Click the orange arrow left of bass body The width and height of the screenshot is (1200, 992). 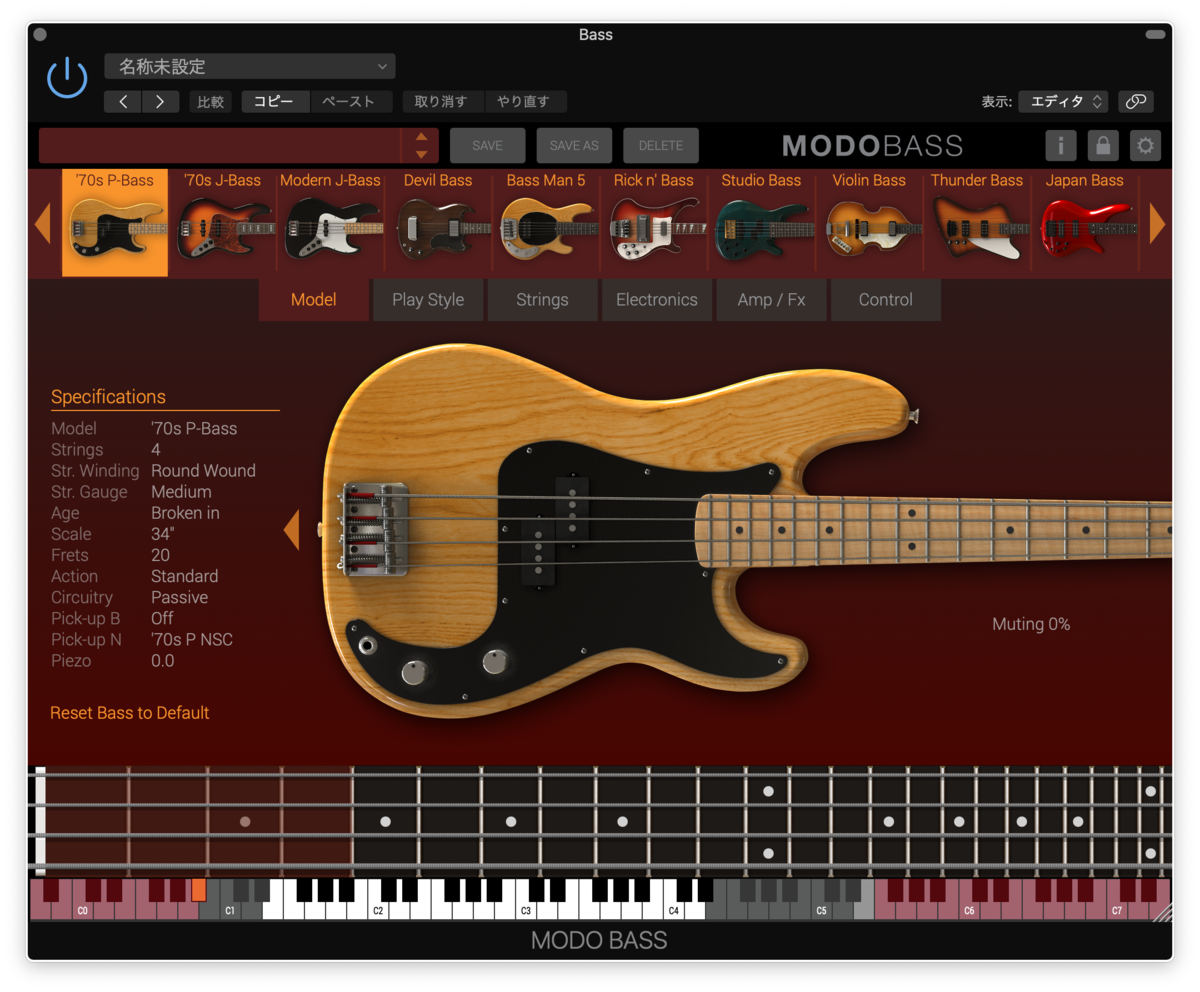click(x=291, y=530)
